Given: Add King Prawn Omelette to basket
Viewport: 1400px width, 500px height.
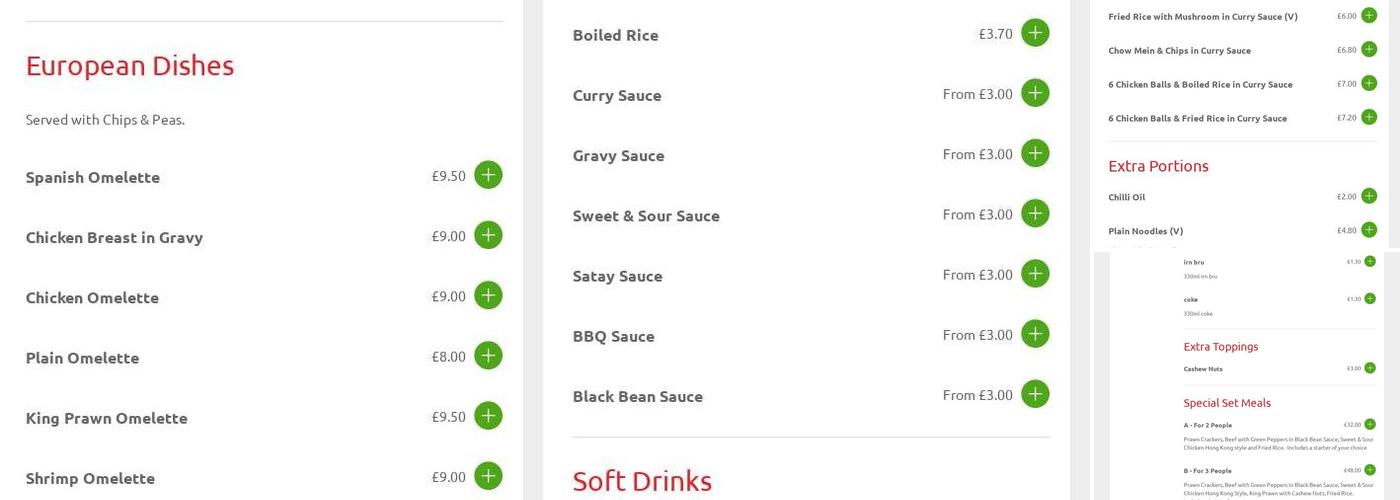Looking at the screenshot, I should point(488,416).
